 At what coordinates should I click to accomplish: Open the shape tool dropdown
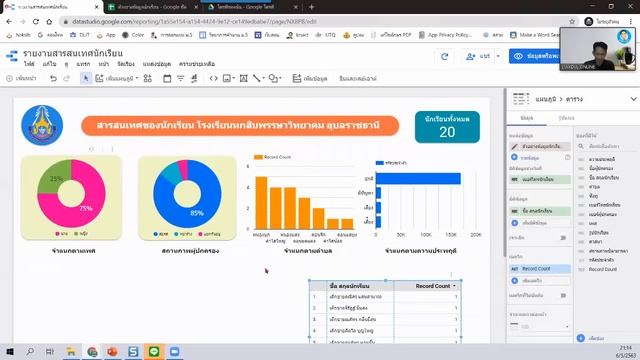tap(275, 78)
